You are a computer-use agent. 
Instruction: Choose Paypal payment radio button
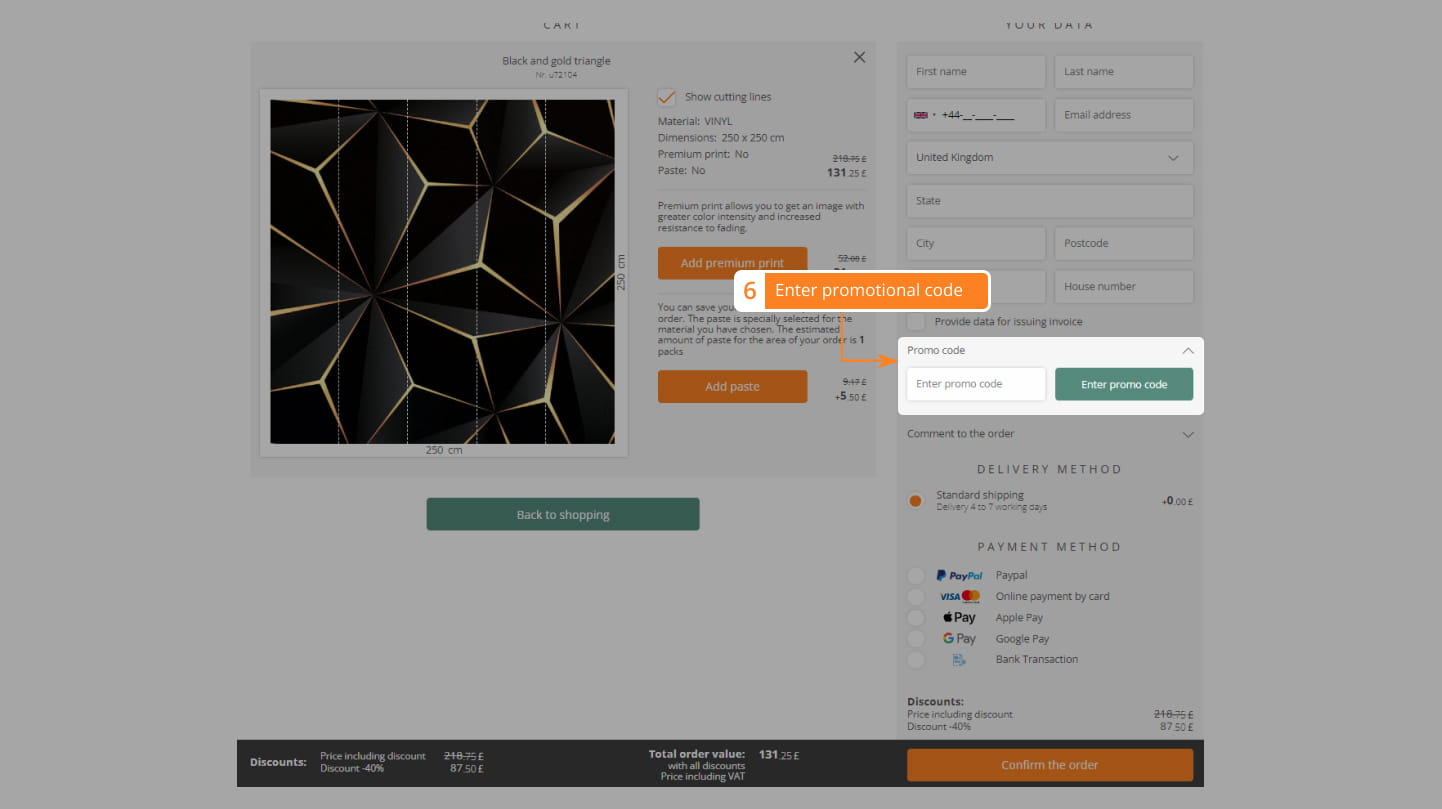click(x=916, y=575)
